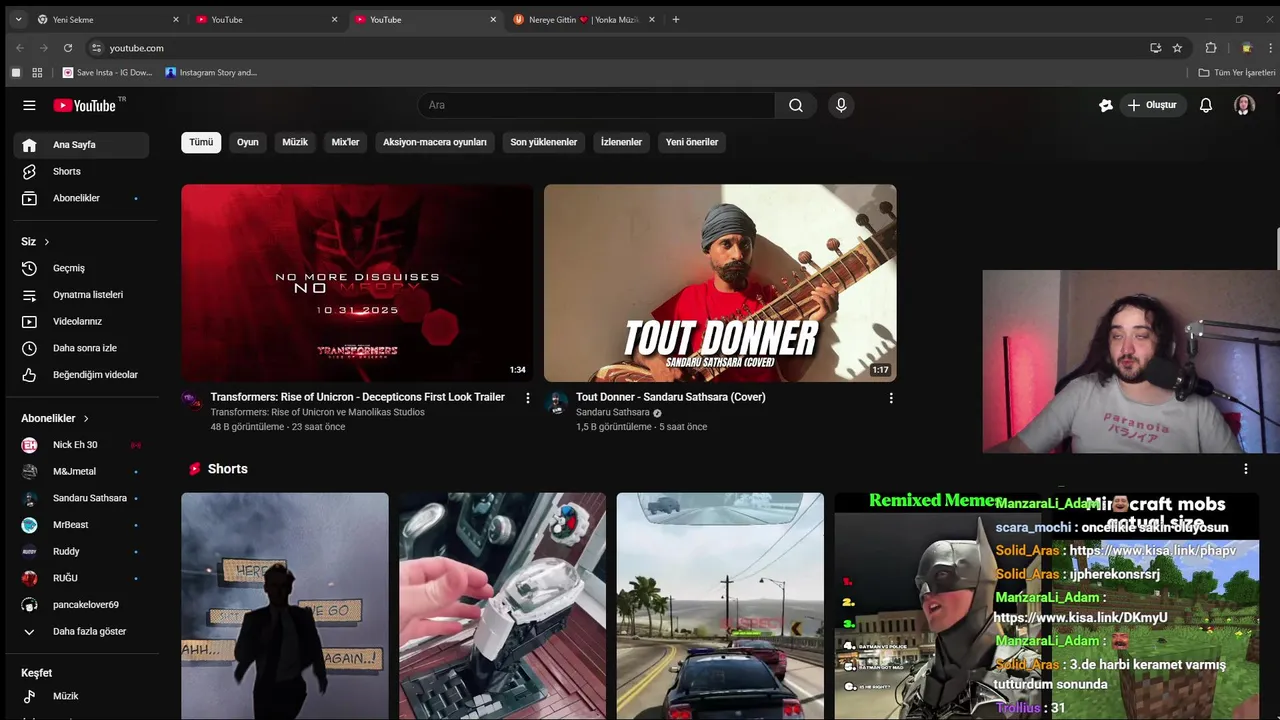Open the notifications bell
Screen dimensions: 1280x720
pyautogui.click(x=1206, y=105)
